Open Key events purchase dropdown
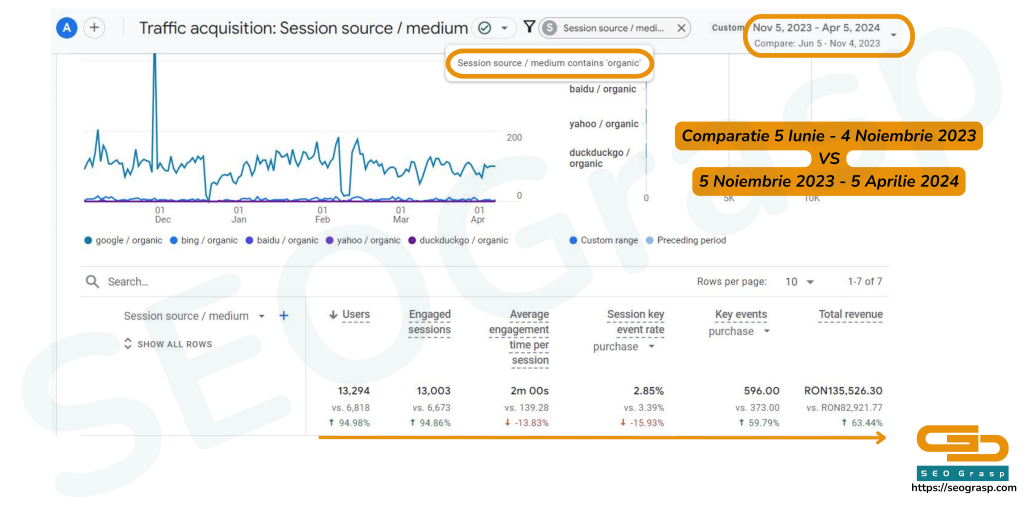Image resolution: width=1024 pixels, height=512 pixels. pos(767,332)
